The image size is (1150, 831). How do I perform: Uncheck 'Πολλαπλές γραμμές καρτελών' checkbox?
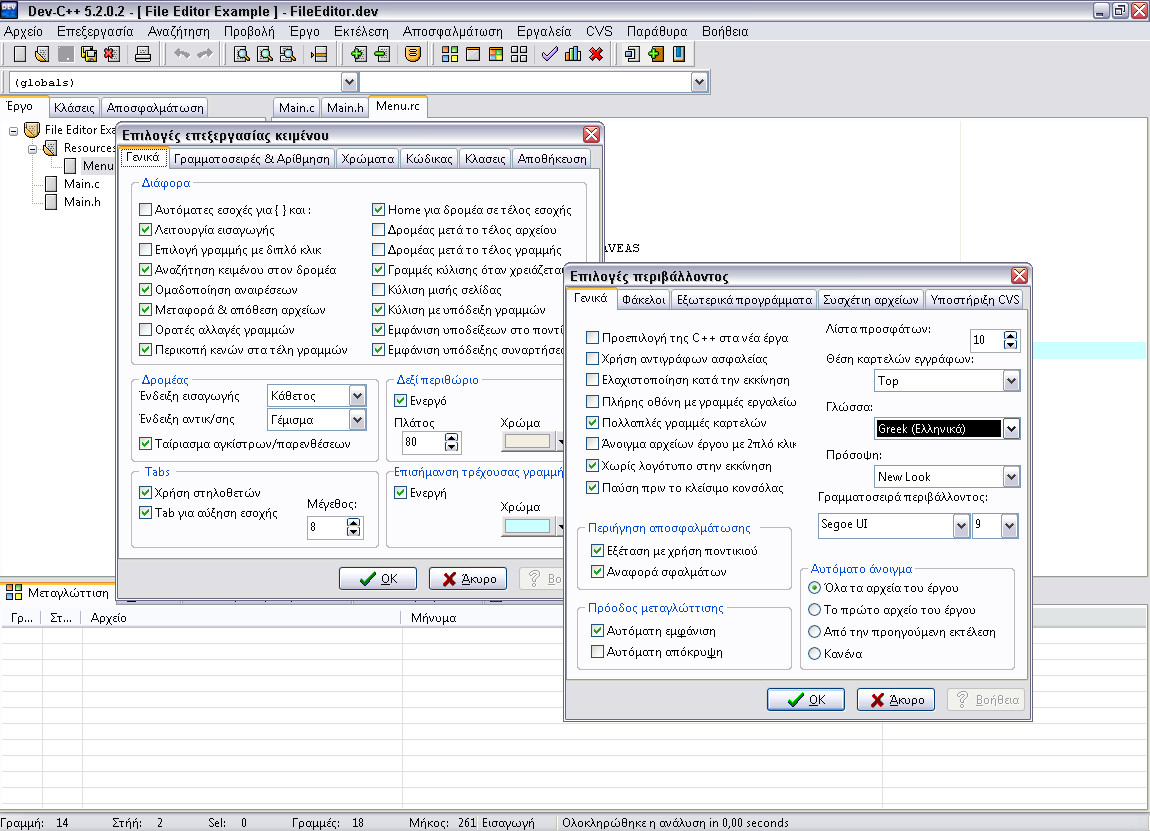click(x=593, y=422)
